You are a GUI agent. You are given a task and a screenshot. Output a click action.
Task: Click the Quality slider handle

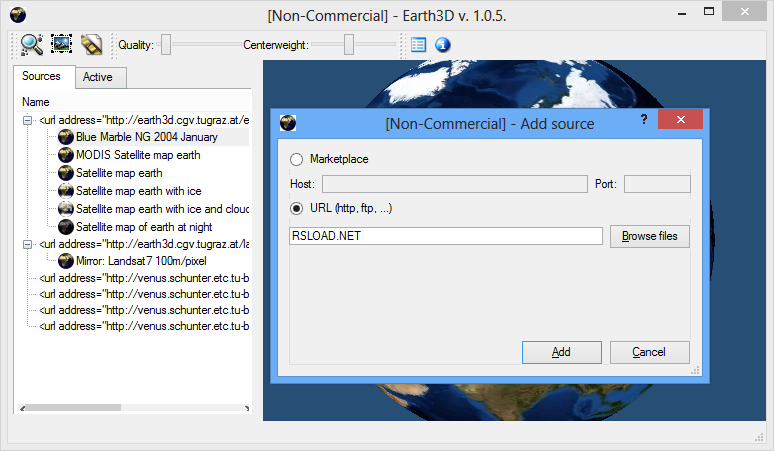pyautogui.click(x=166, y=45)
